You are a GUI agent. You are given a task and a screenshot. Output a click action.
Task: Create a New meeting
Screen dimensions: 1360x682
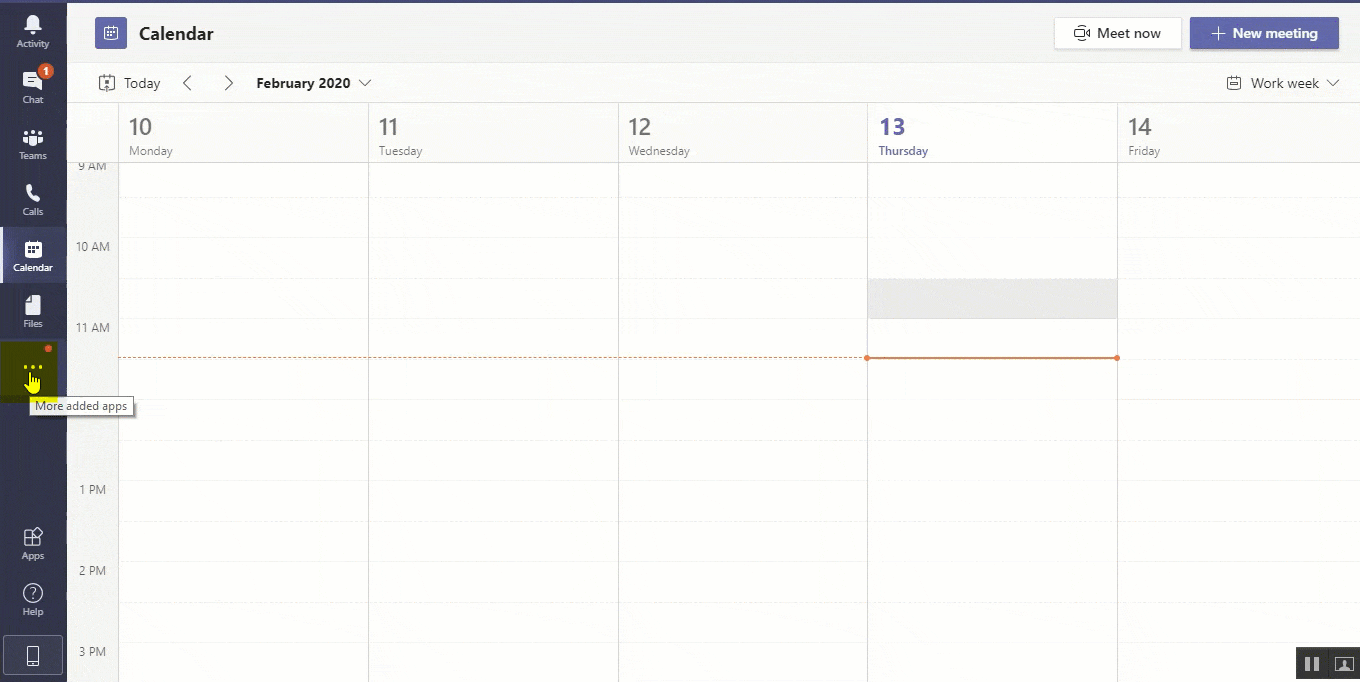(x=1264, y=33)
